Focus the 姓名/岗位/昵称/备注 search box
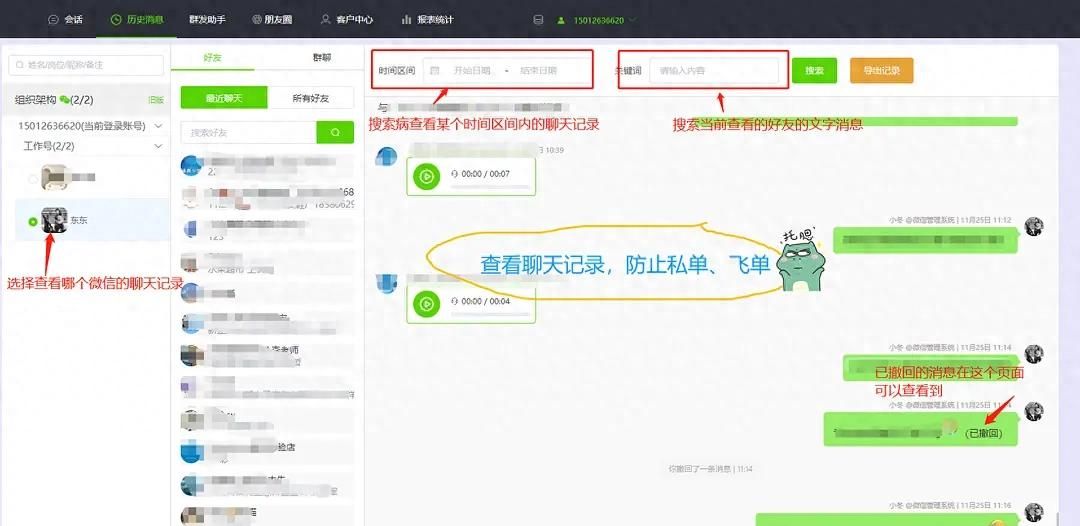 86,65
